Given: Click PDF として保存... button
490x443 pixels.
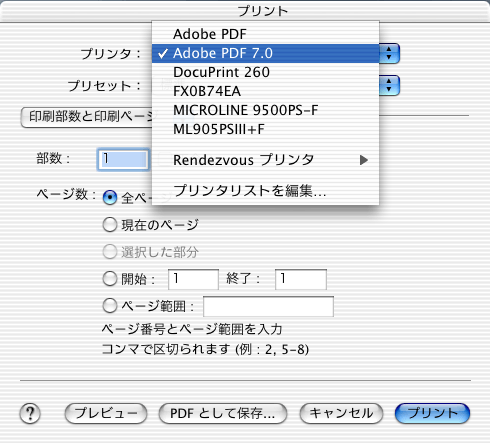Looking at the screenshot, I should point(223,413).
